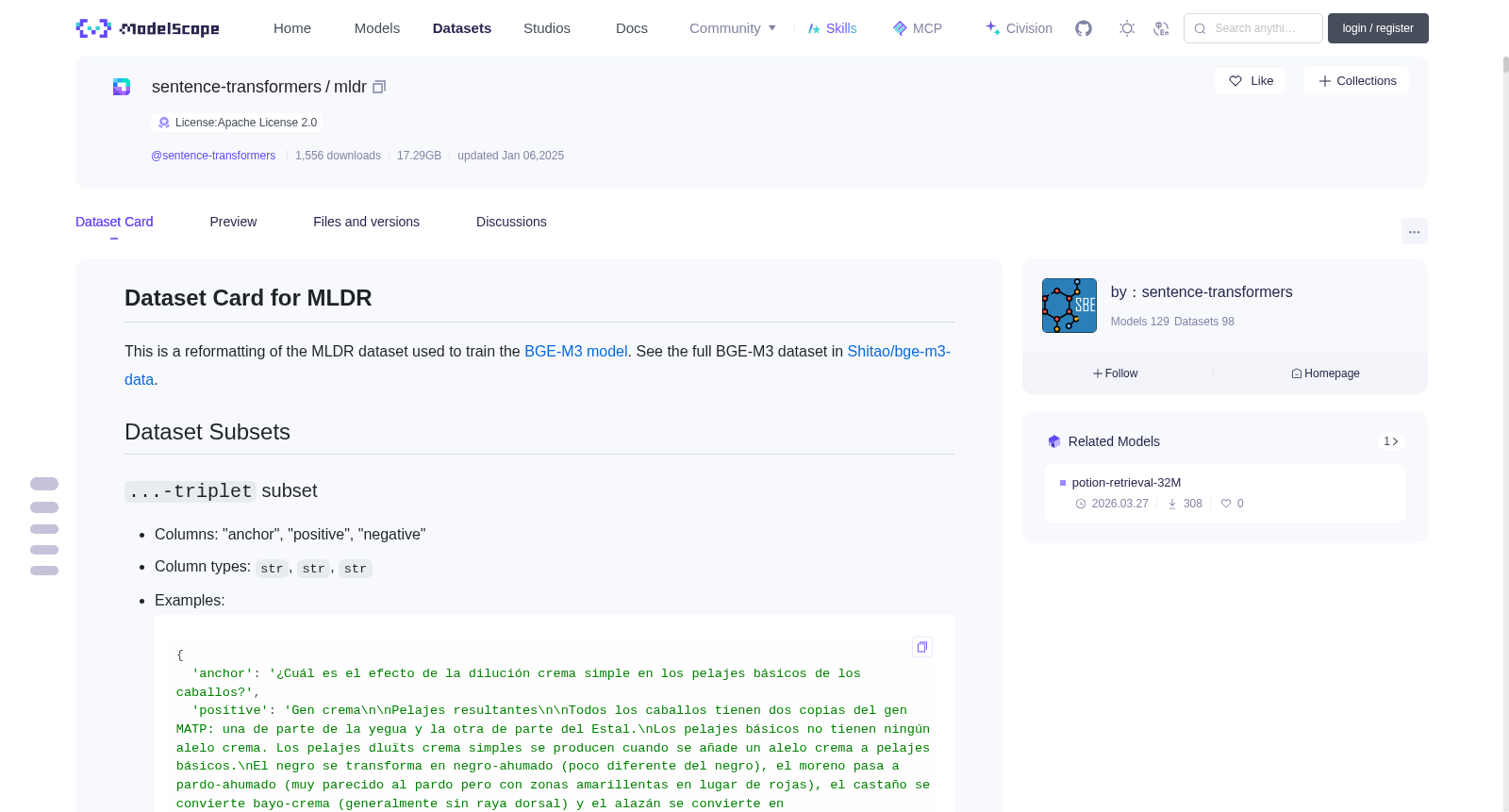Click the "updated Jan 06,2025" text

[510, 156]
